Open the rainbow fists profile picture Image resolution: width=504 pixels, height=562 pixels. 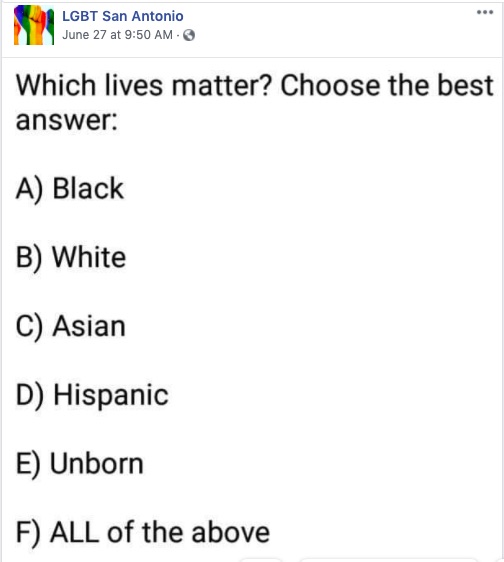click(x=34, y=26)
